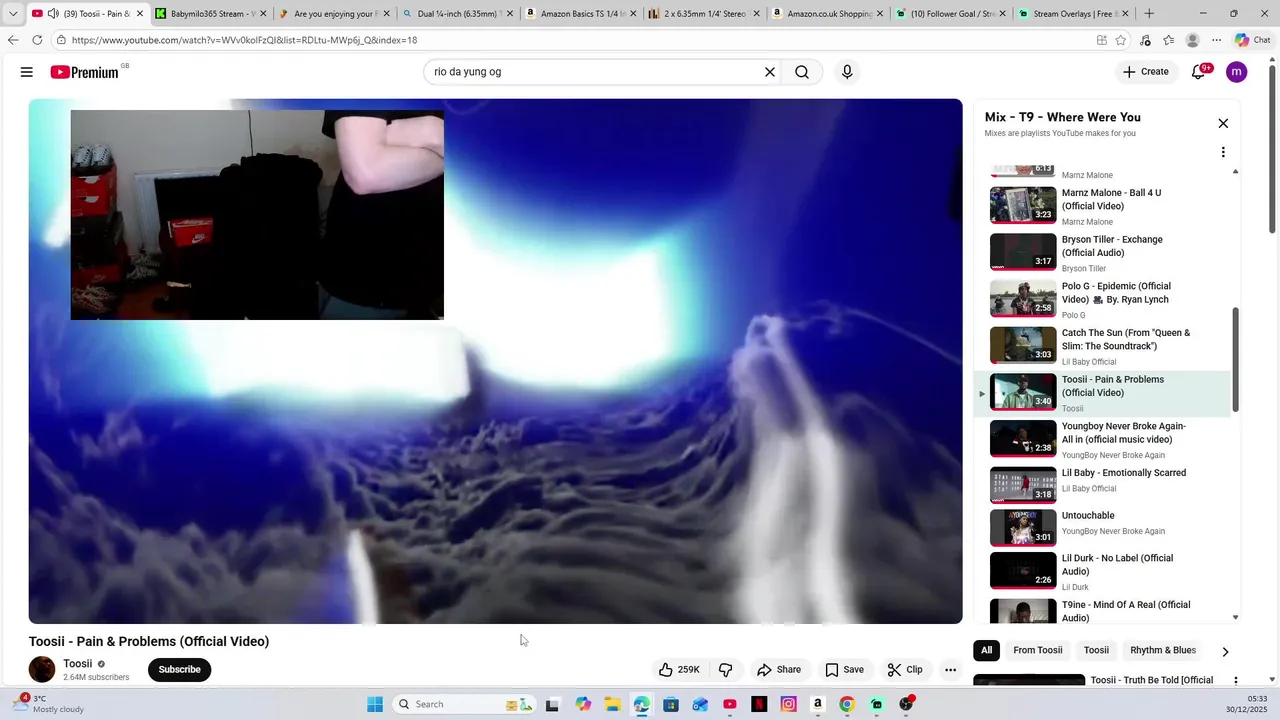Save video to a playlist
1280x720 pixels.
(x=844, y=670)
